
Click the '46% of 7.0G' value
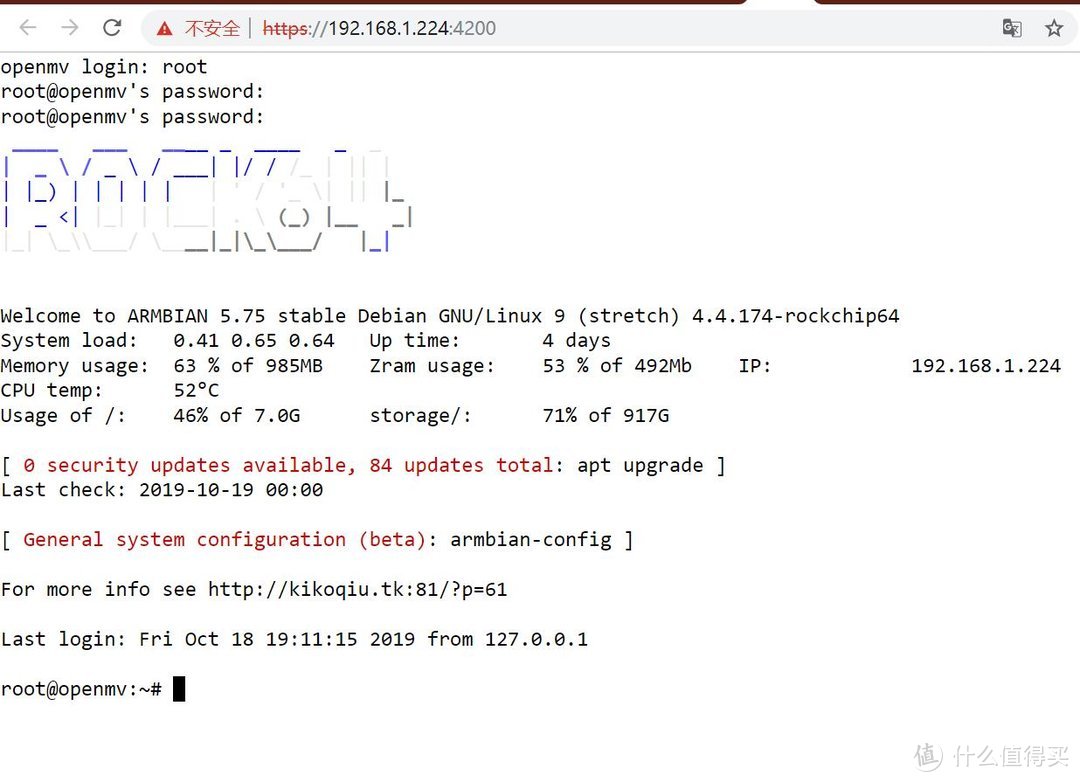236,415
